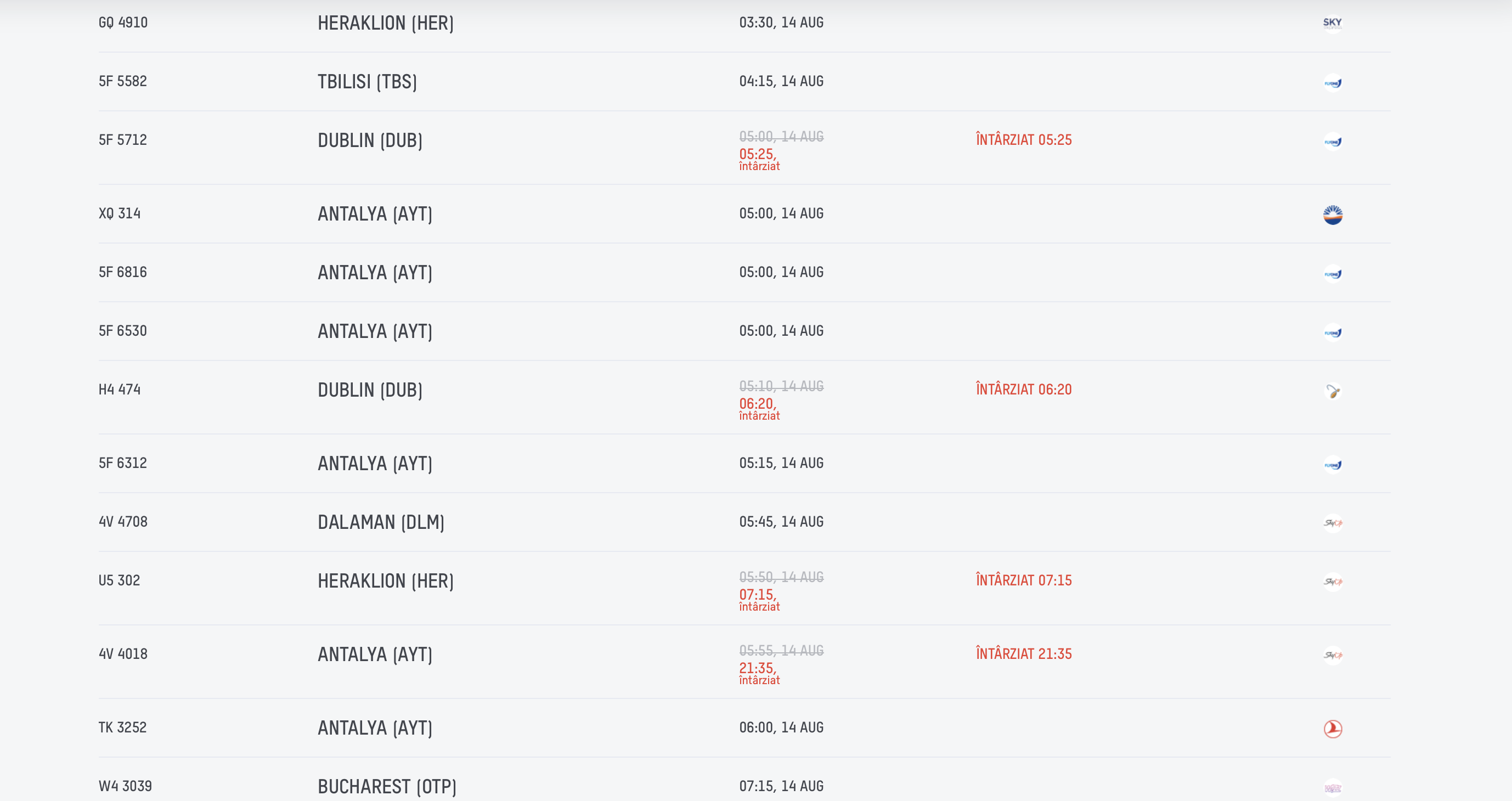Click flight number TK 3252
Screen dimensions: 1512x801
122,727
